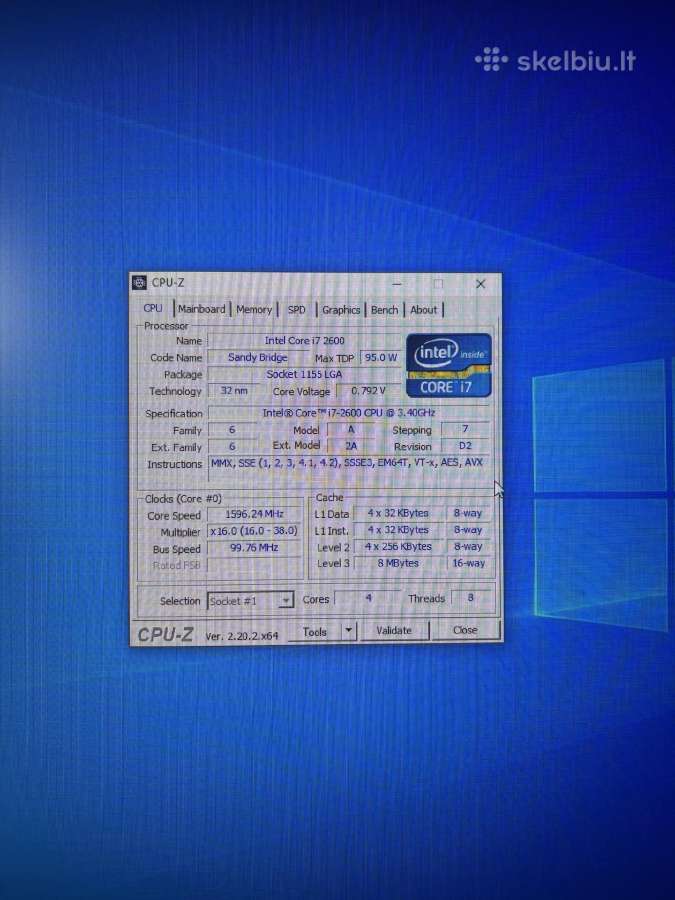Viewport: 675px width, 900px height.
Task: Click the Level 2 value '4 x 256 KBytes'
Action: pos(398,546)
